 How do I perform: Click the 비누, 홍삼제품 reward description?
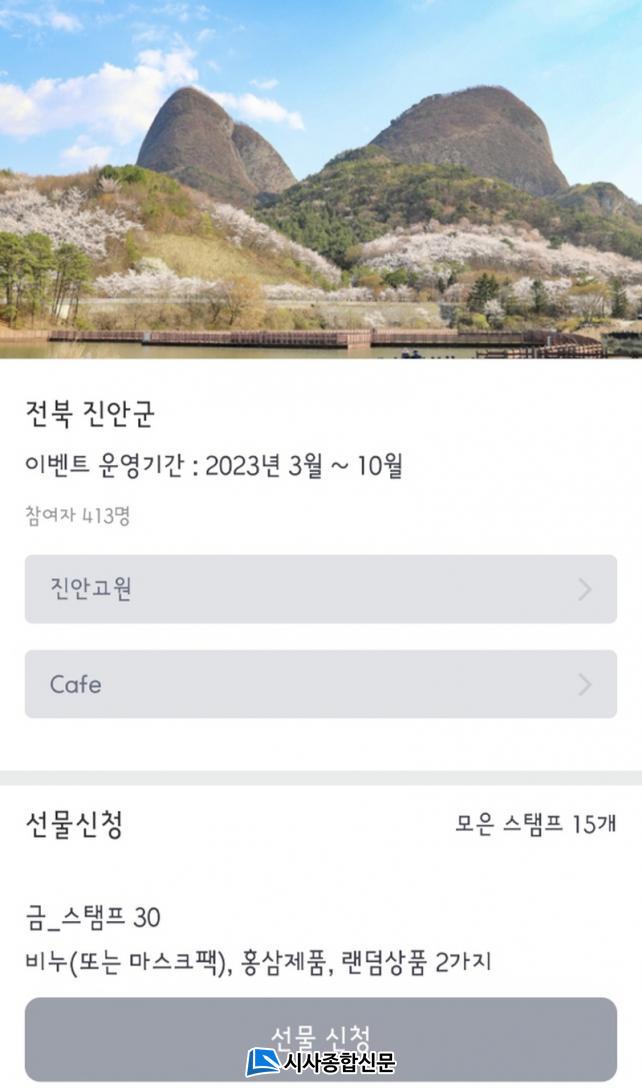[x=258, y=963]
